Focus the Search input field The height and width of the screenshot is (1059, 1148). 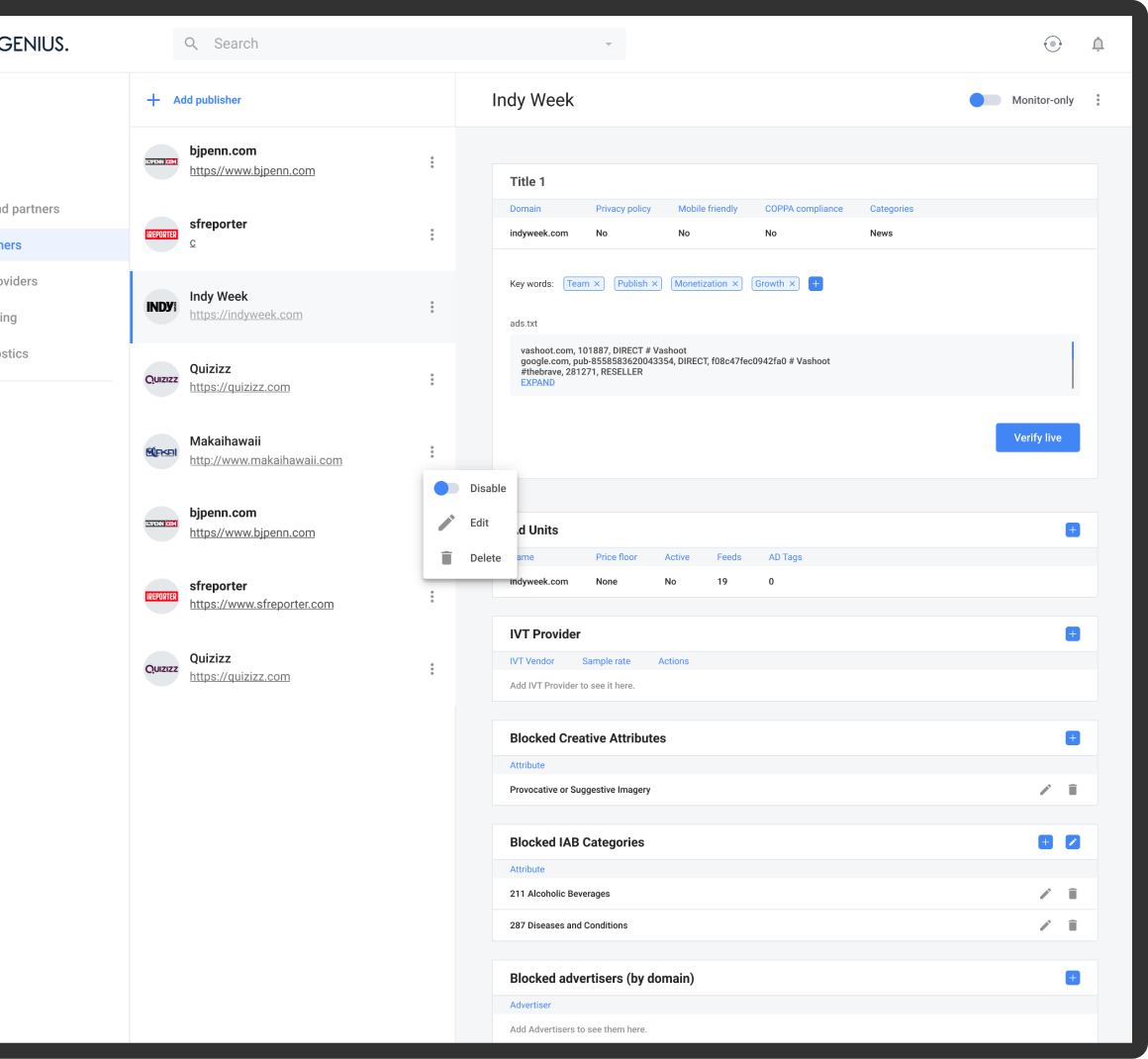[x=399, y=44]
